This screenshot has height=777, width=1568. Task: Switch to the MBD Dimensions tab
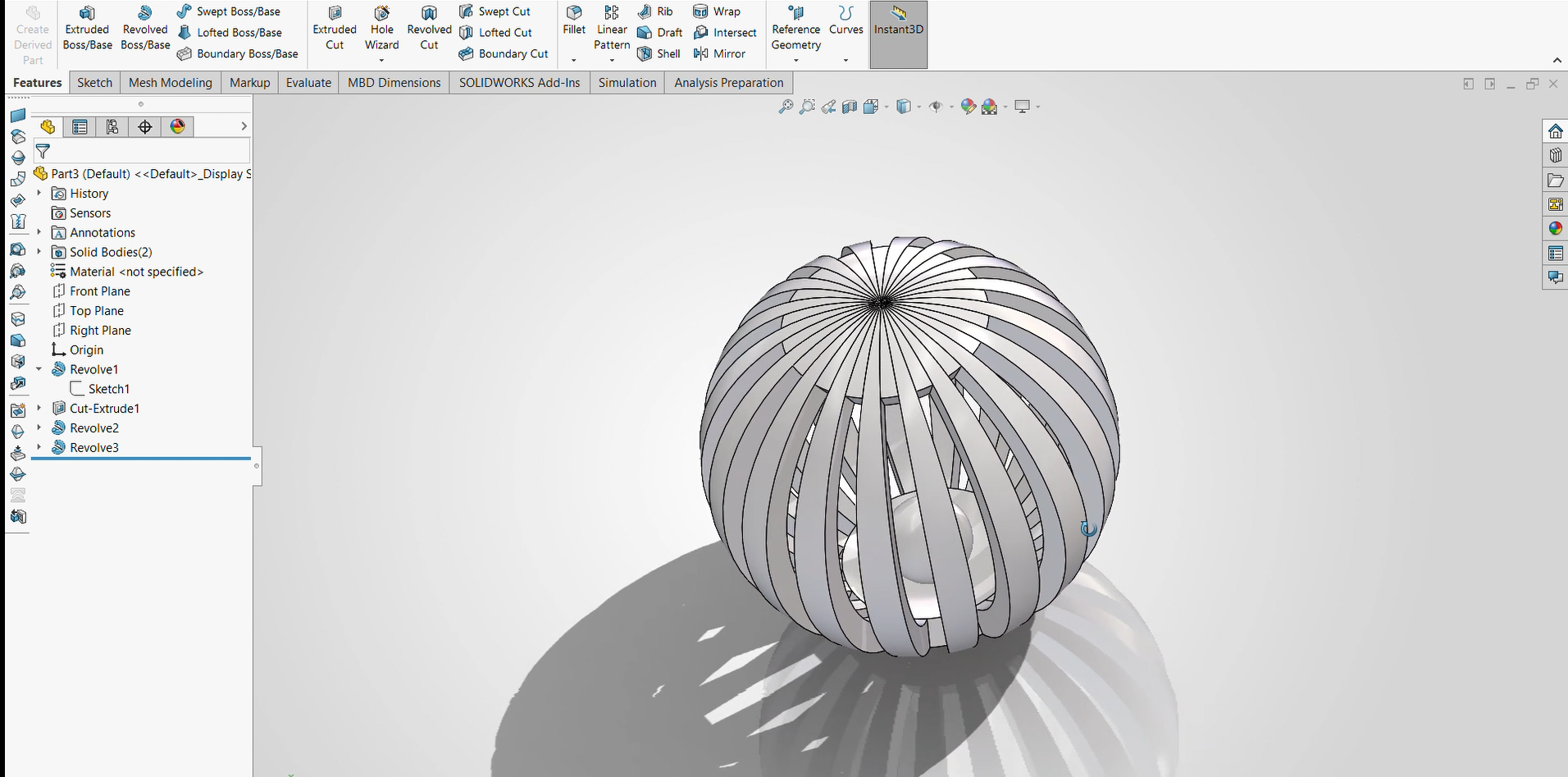pos(394,83)
